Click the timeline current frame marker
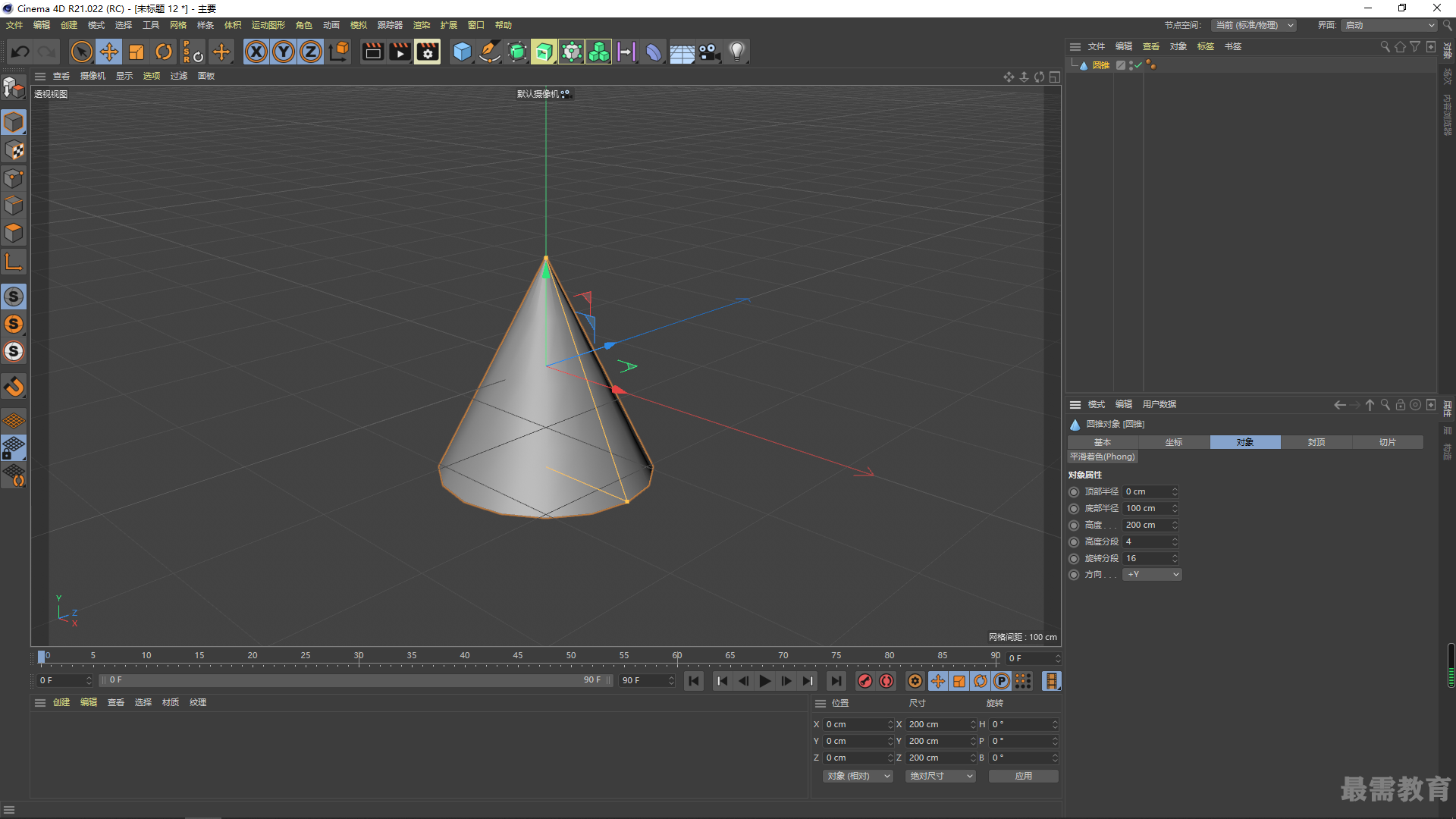1456x819 pixels. point(42,657)
